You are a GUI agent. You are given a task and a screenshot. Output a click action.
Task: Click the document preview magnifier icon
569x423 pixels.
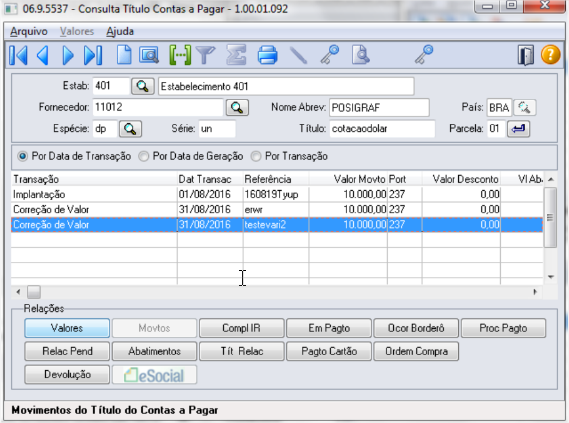pos(361,55)
